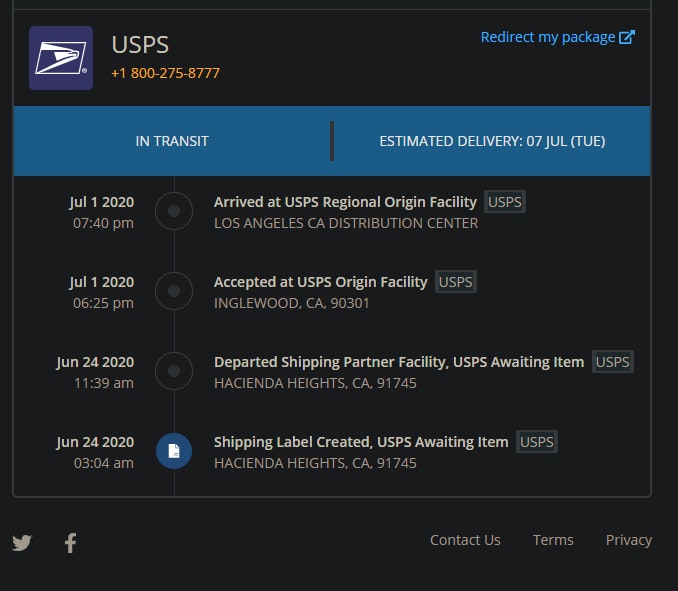Click USPS tag on Arrived event
The height and width of the screenshot is (591, 678).
(x=505, y=202)
